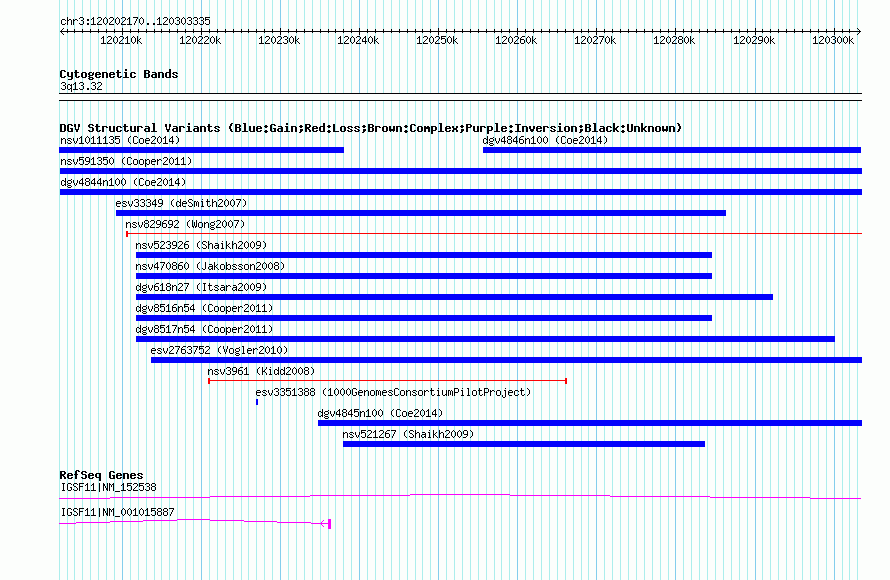890x580 pixels.
Task: Click the dgv4845n100 (Coe2014) variant bar
Action: point(590,423)
